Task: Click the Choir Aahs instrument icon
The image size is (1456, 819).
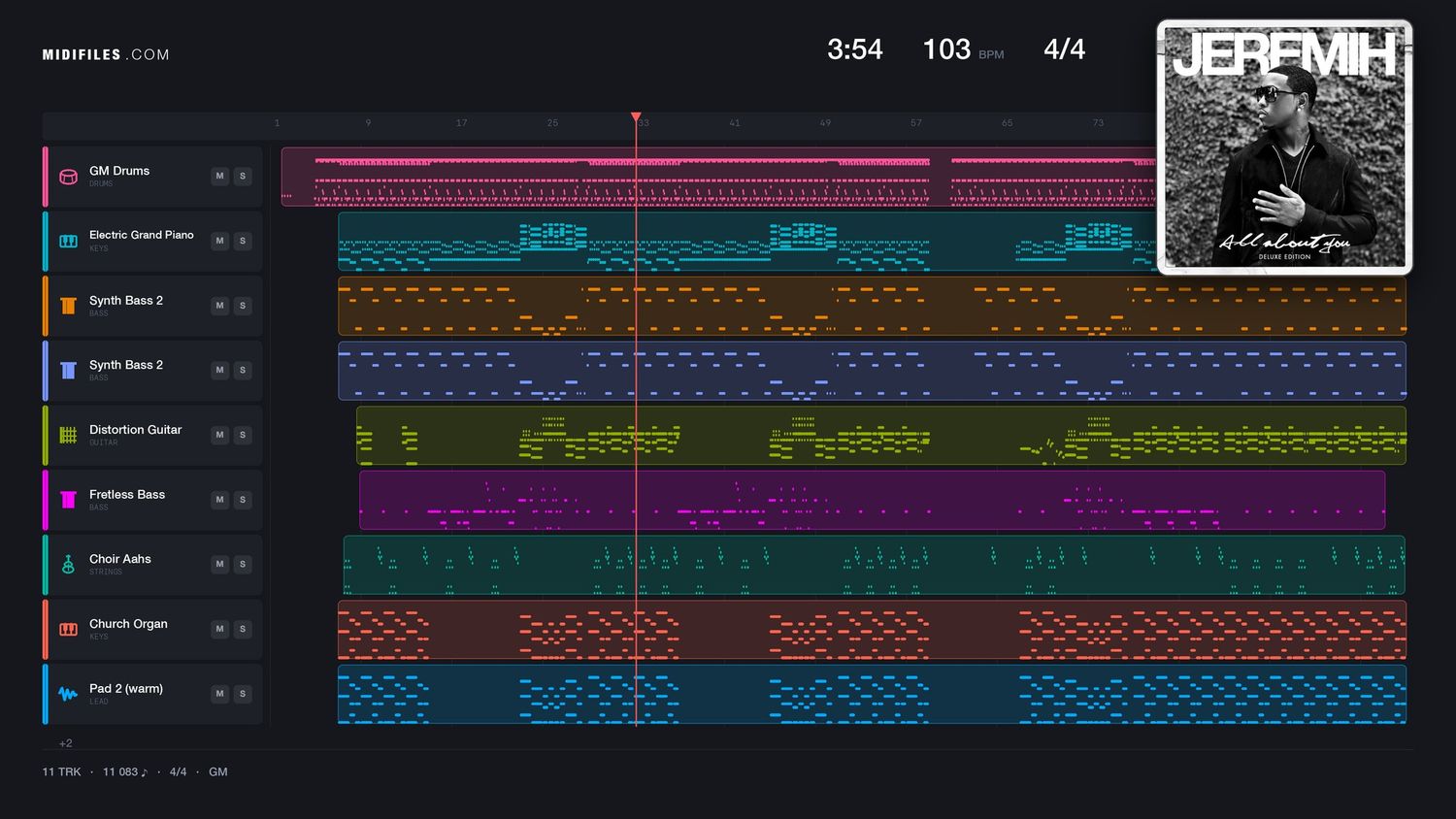Action: 68,565
